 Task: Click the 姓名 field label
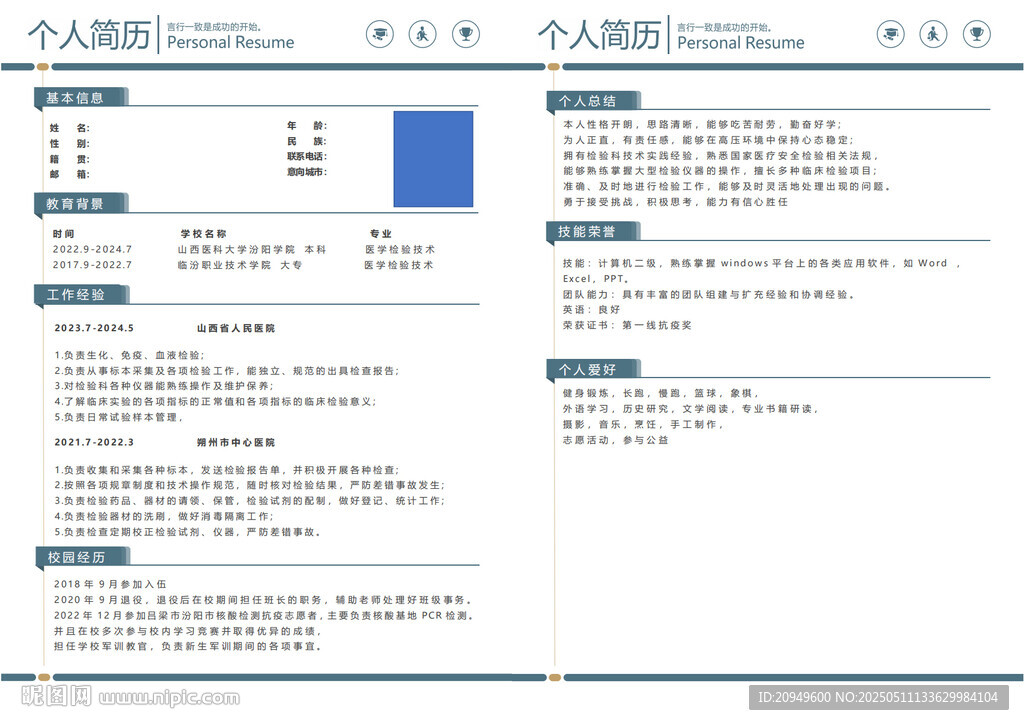70,128
